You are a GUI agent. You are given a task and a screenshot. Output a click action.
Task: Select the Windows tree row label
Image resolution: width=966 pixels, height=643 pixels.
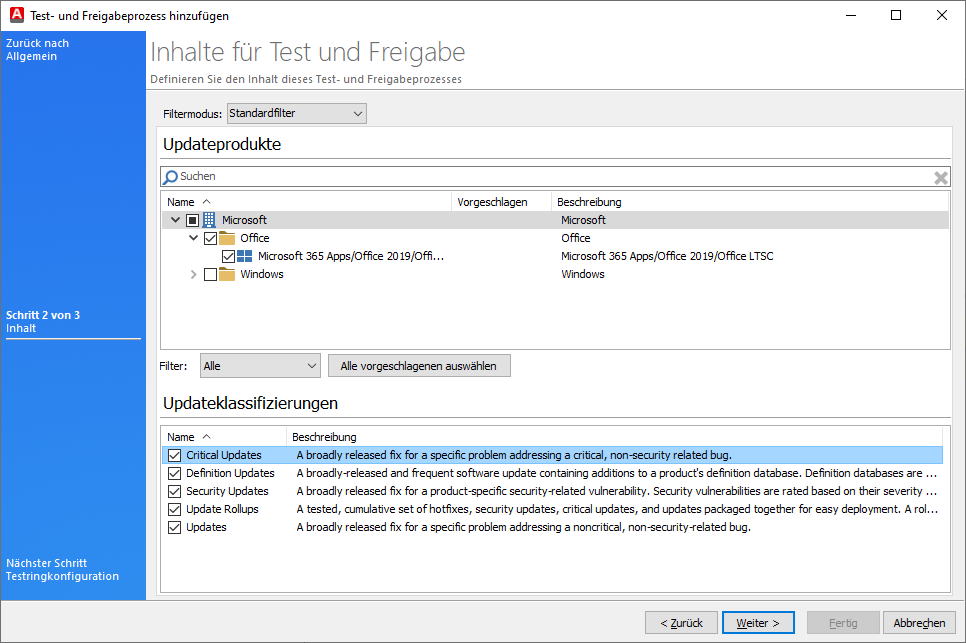click(262, 274)
